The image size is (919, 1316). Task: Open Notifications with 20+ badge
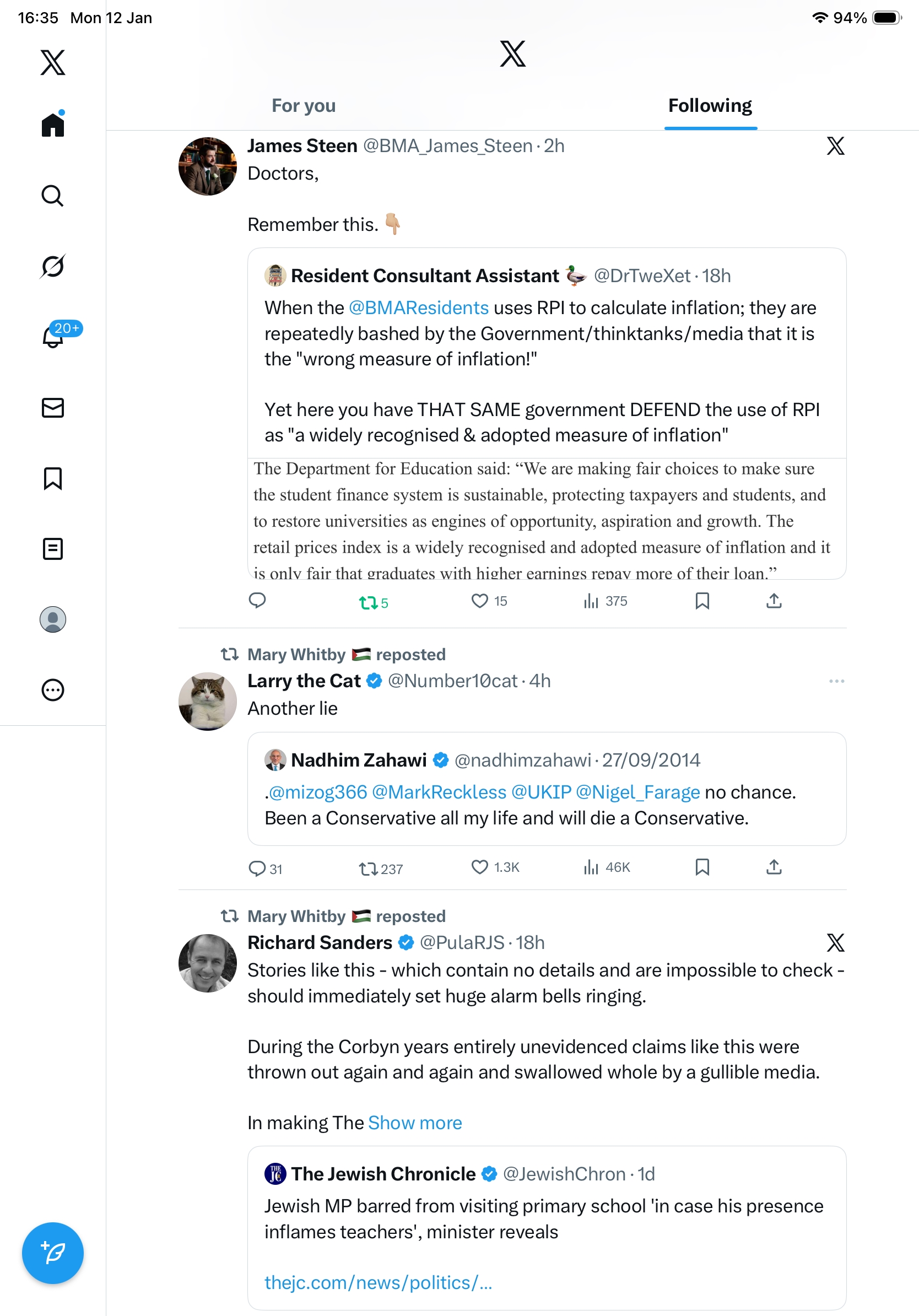tap(53, 337)
